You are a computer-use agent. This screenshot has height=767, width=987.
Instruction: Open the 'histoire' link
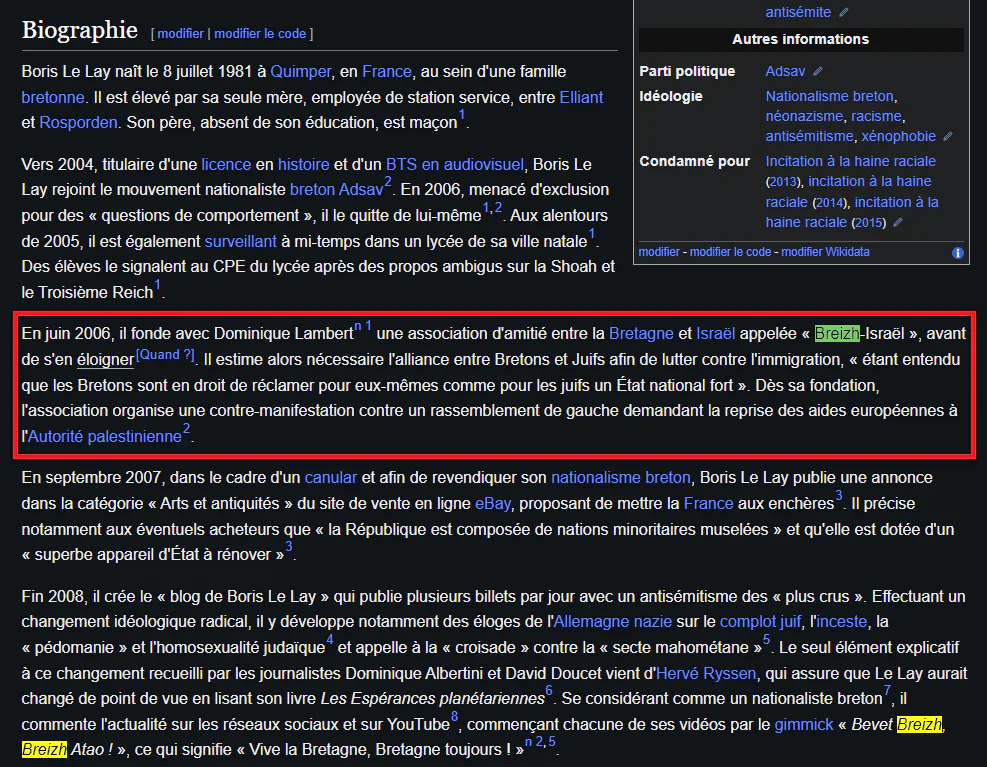[303, 164]
